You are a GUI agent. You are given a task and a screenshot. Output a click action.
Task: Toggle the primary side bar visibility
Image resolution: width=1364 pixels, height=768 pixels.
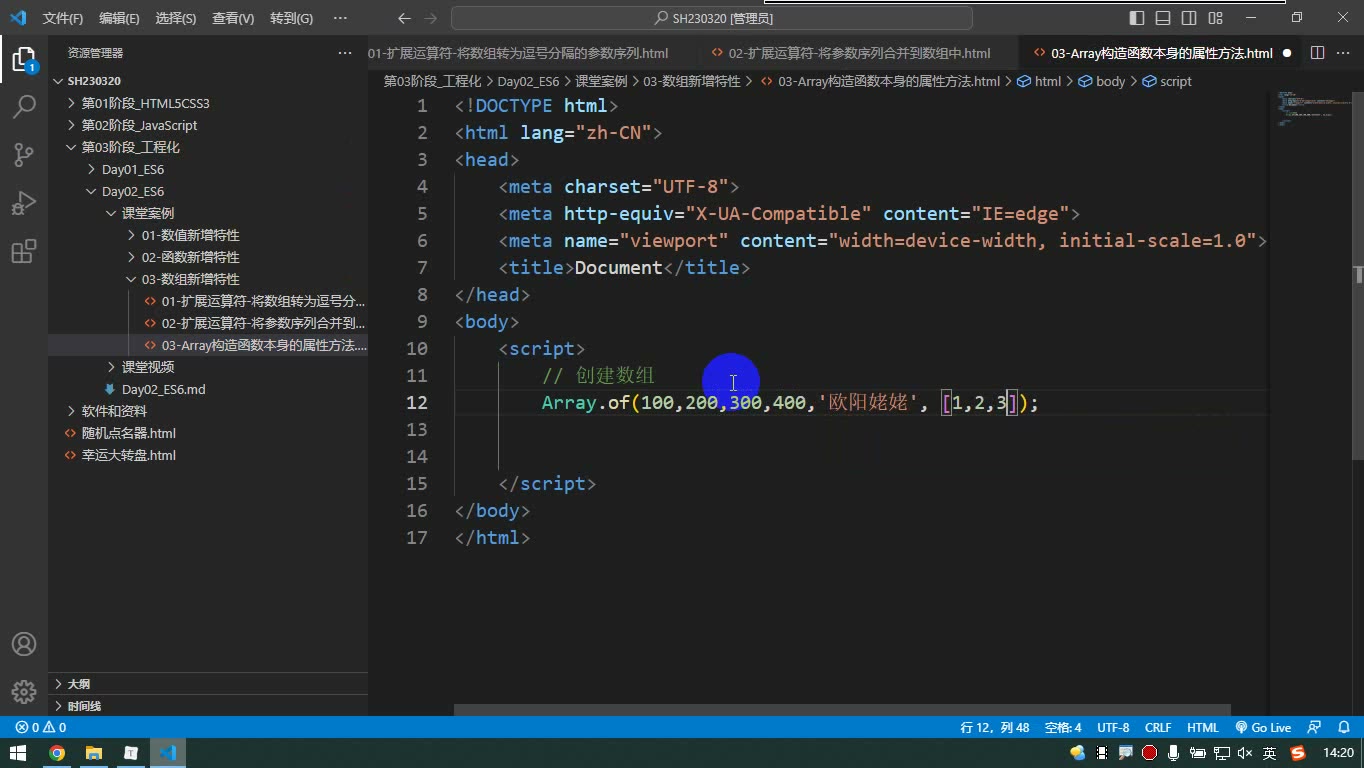click(x=1137, y=18)
